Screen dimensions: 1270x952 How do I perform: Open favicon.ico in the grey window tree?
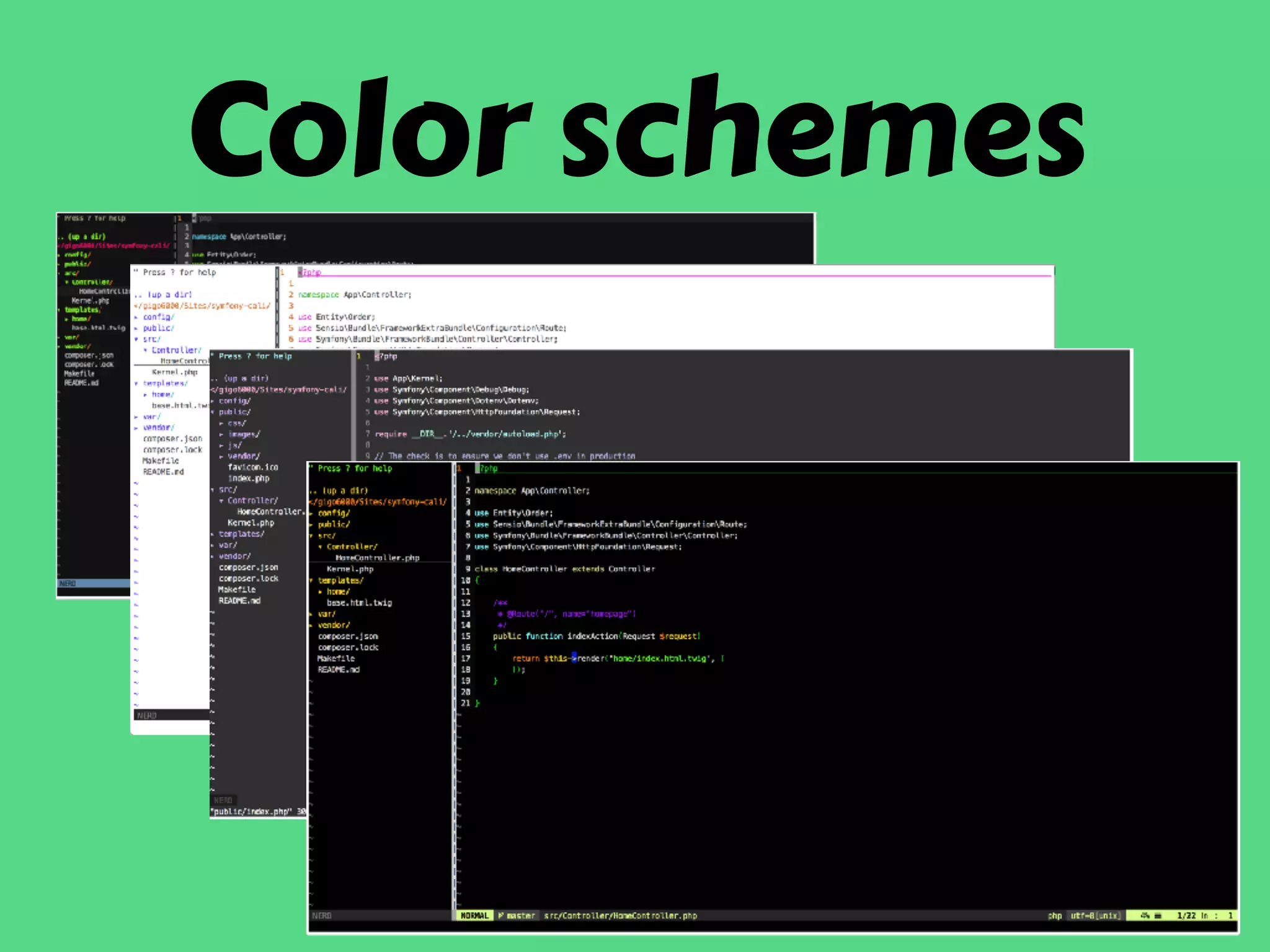click(253, 467)
